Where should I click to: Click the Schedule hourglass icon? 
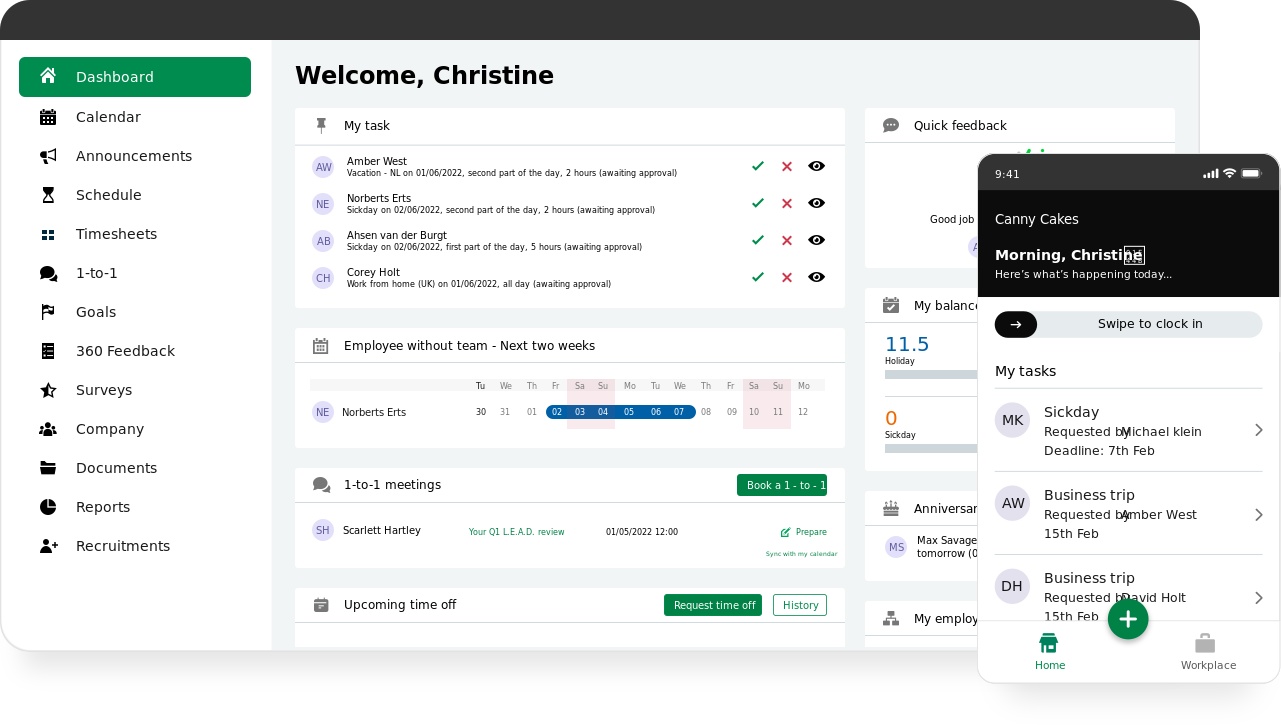click(x=48, y=195)
